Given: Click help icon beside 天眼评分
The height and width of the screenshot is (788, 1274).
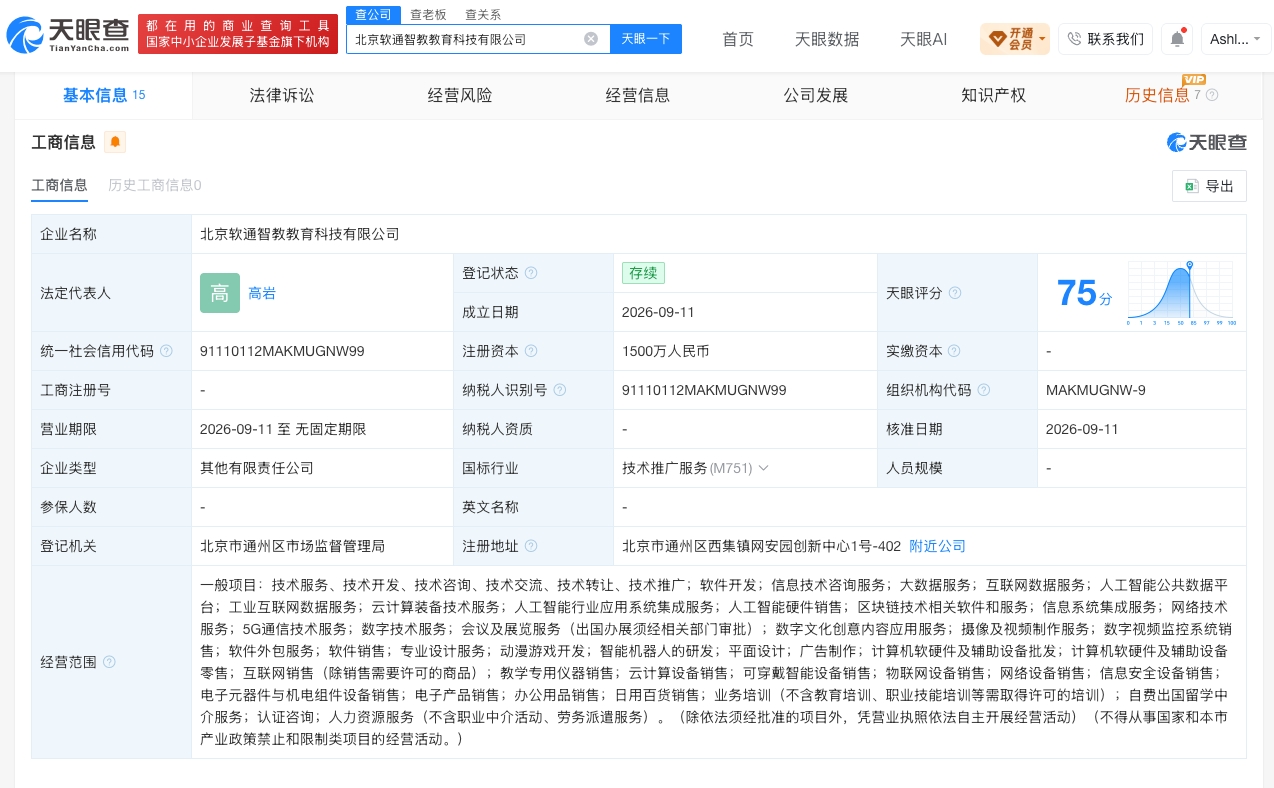Looking at the screenshot, I should (x=955, y=293).
